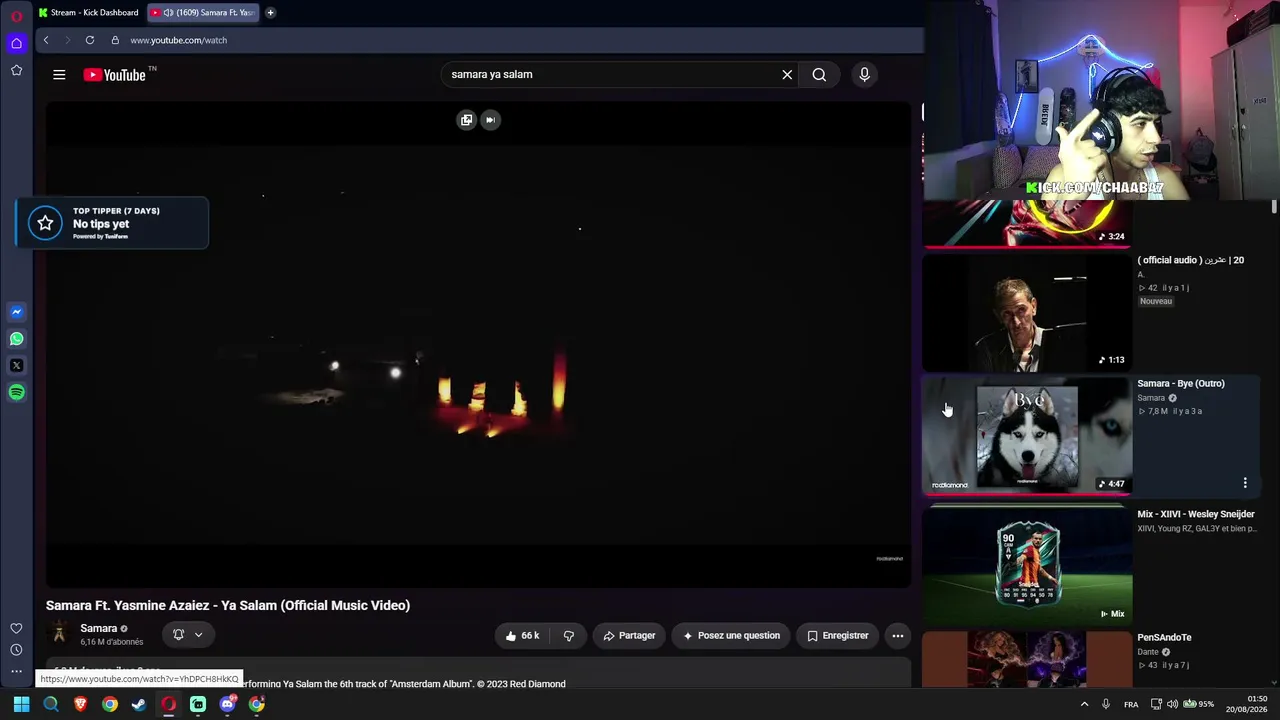This screenshot has height=720, width=1280.
Task: Open volume control in system tray
Action: coord(1172,704)
